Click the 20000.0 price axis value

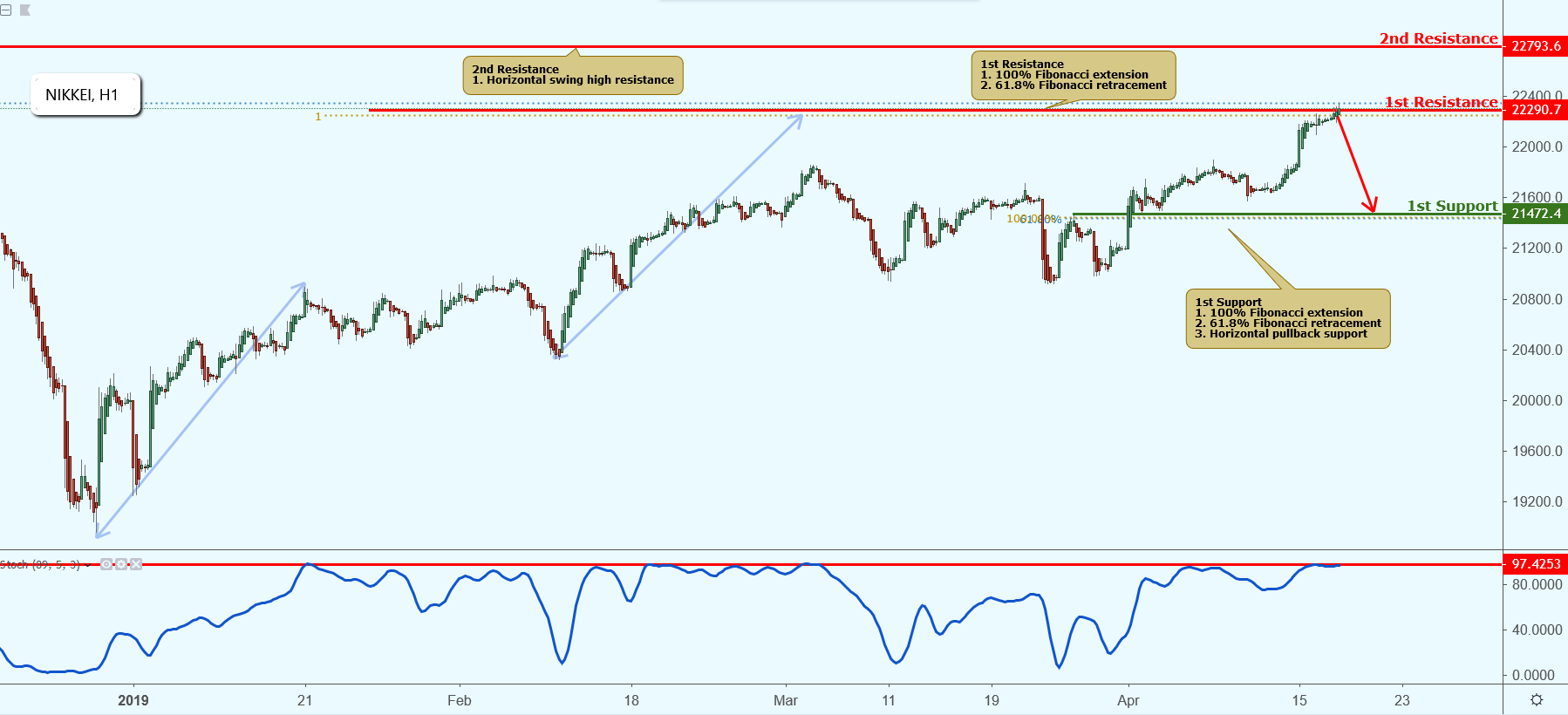pyautogui.click(x=1537, y=400)
